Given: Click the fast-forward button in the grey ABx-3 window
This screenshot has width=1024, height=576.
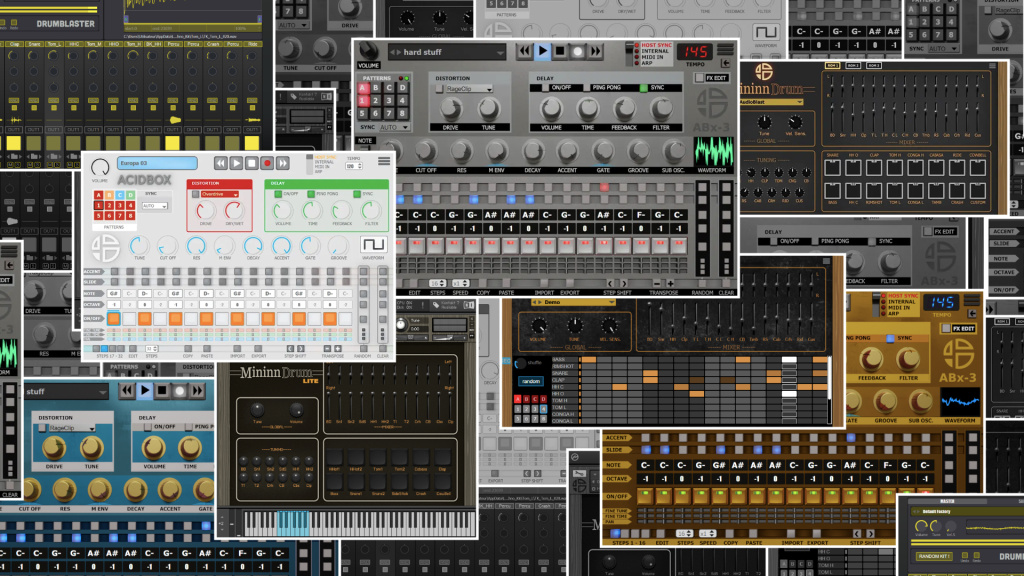Looking at the screenshot, I should coord(595,51).
